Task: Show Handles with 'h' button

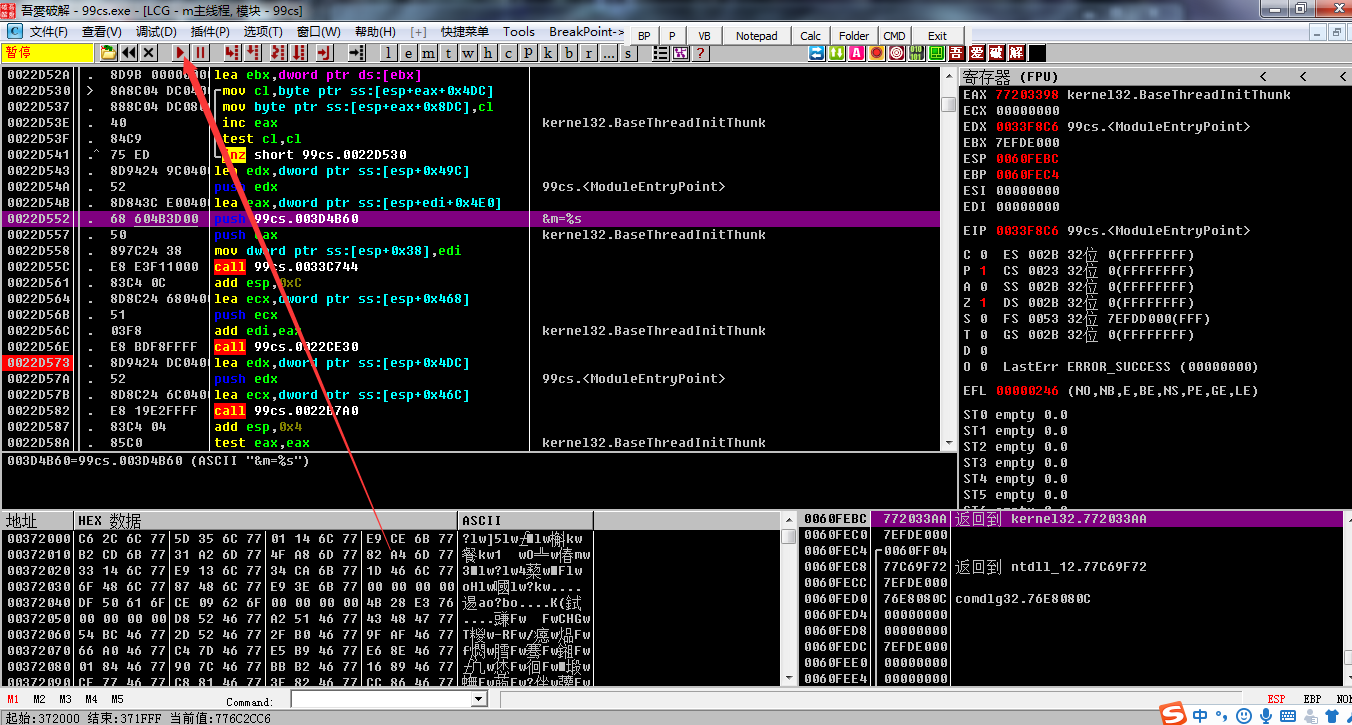Action: (x=488, y=53)
